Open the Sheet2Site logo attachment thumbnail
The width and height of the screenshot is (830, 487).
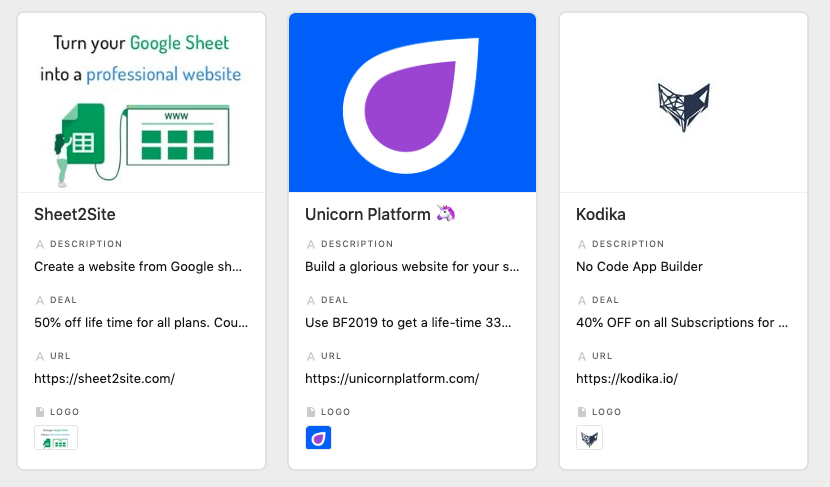click(x=56, y=438)
